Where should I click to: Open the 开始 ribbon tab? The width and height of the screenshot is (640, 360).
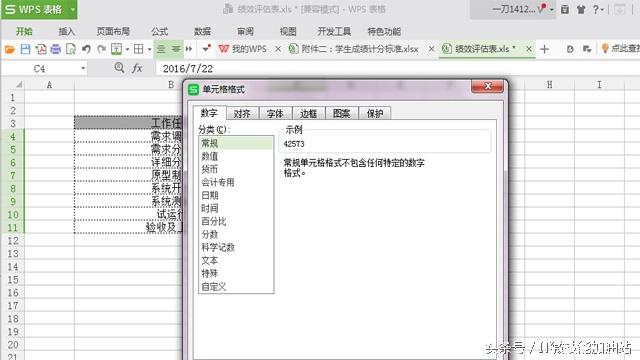point(24,31)
